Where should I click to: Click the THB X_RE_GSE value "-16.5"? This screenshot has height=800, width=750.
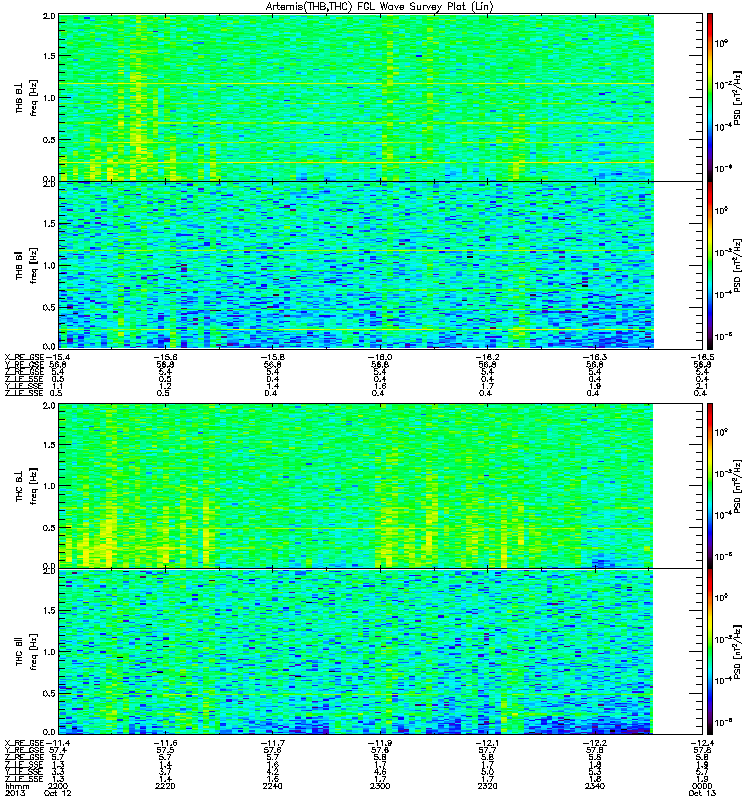703,358
